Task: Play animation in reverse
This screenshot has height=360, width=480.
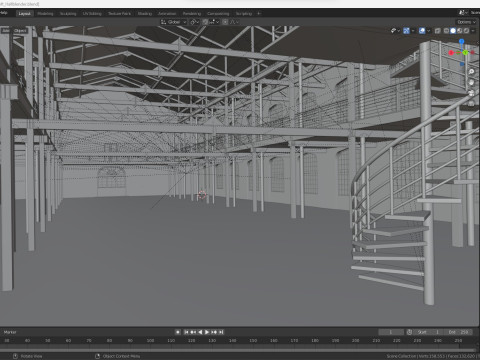Action: (x=200, y=332)
